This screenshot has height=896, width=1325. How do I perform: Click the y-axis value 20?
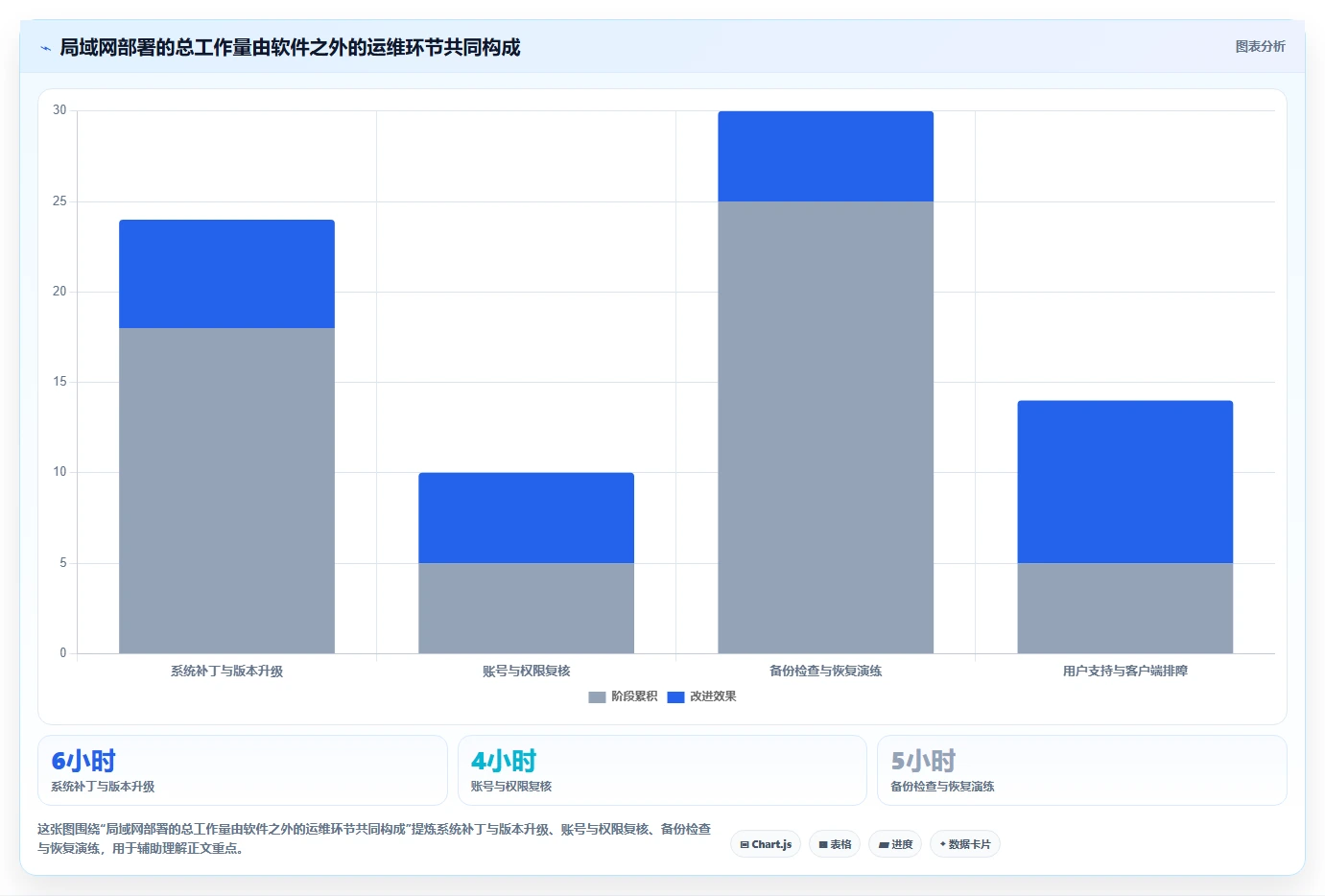point(59,292)
